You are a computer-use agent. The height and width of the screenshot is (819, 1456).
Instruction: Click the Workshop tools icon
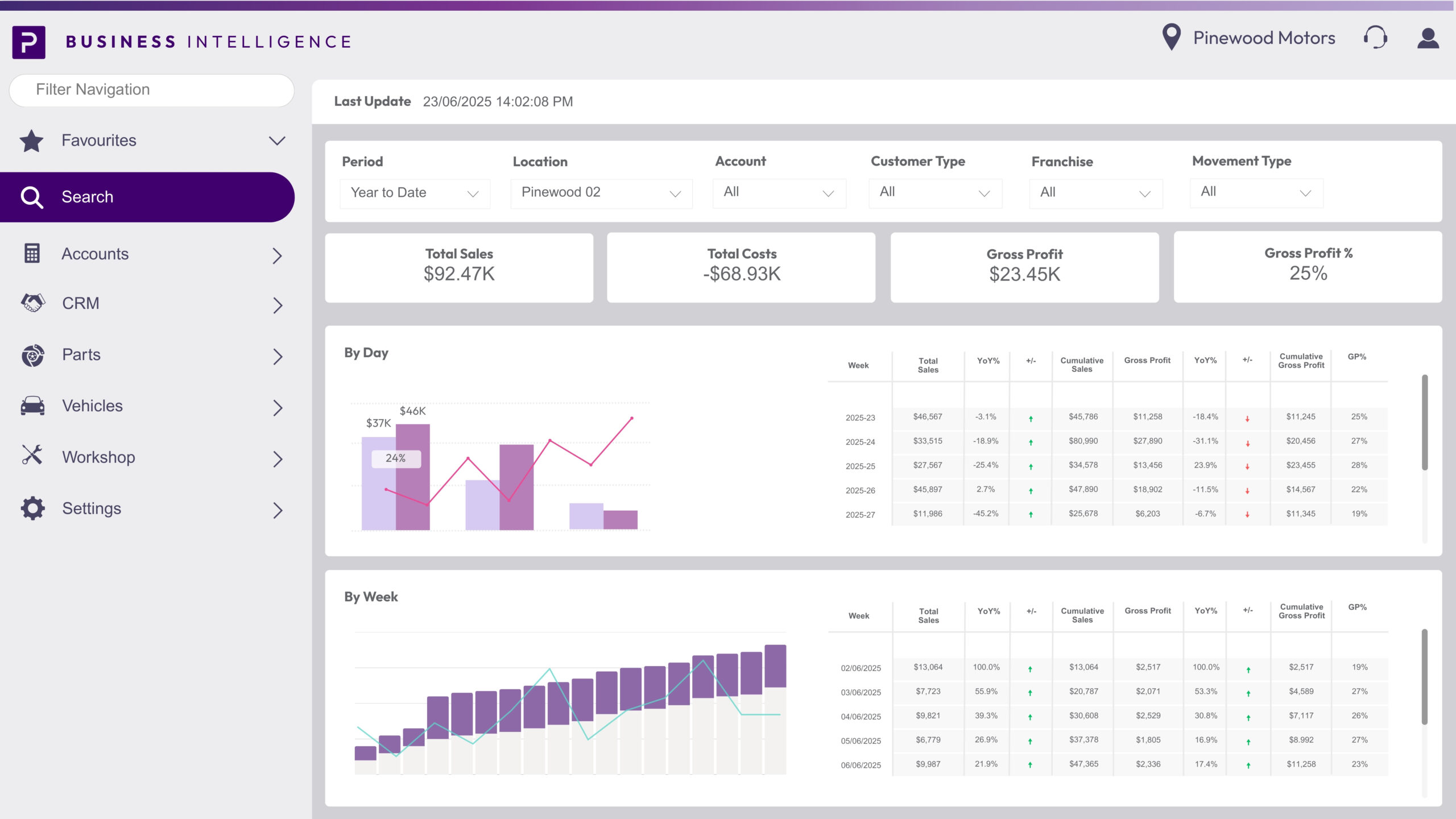tap(32, 456)
